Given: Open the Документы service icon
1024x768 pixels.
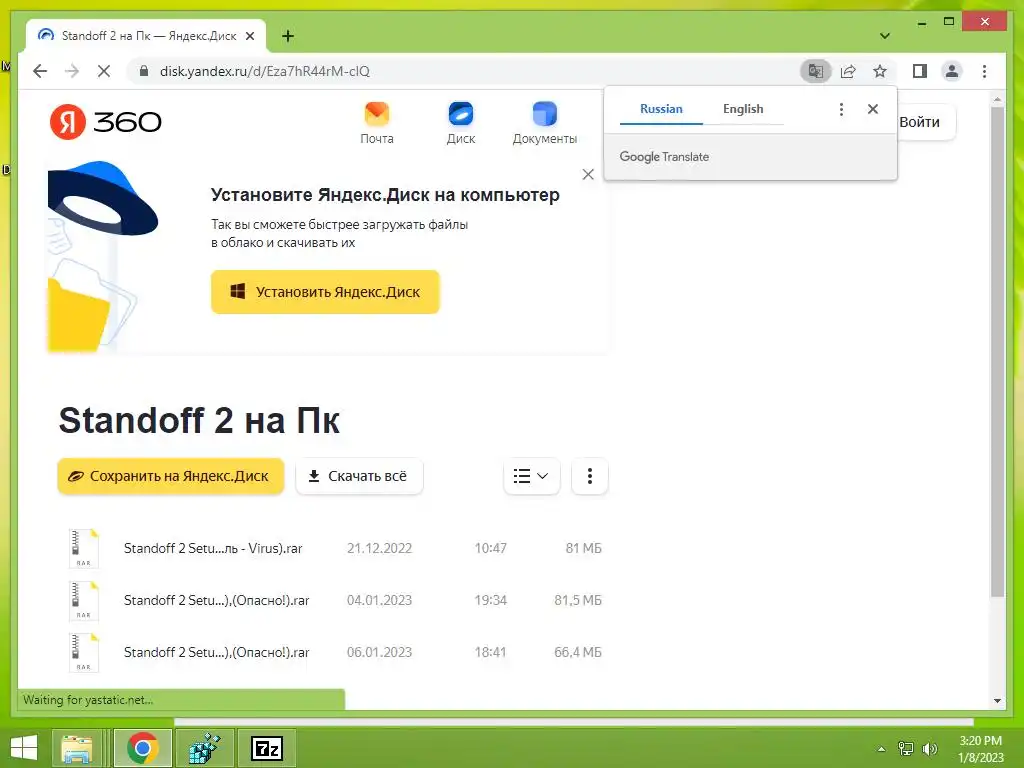Looking at the screenshot, I should click(x=545, y=123).
